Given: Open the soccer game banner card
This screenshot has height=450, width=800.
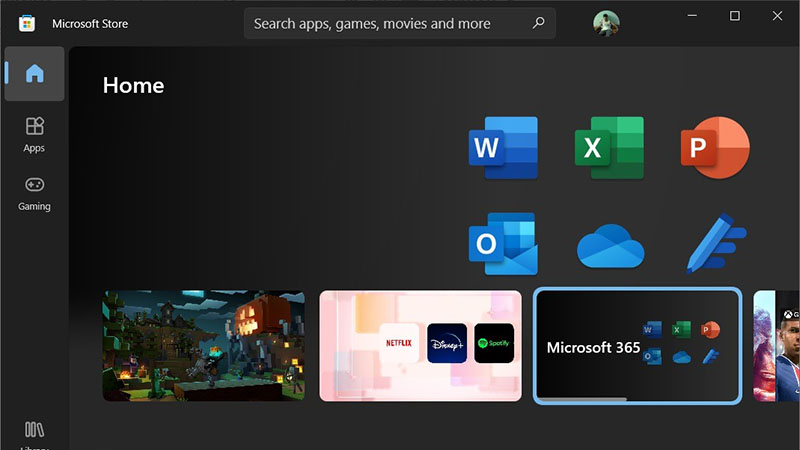Looking at the screenshot, I should [x=777, y=346].
